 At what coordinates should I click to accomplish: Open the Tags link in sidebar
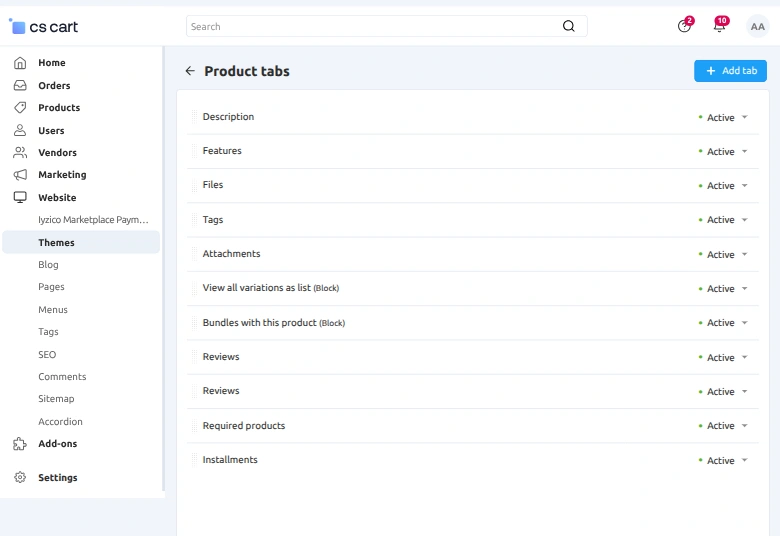(48, 331)
